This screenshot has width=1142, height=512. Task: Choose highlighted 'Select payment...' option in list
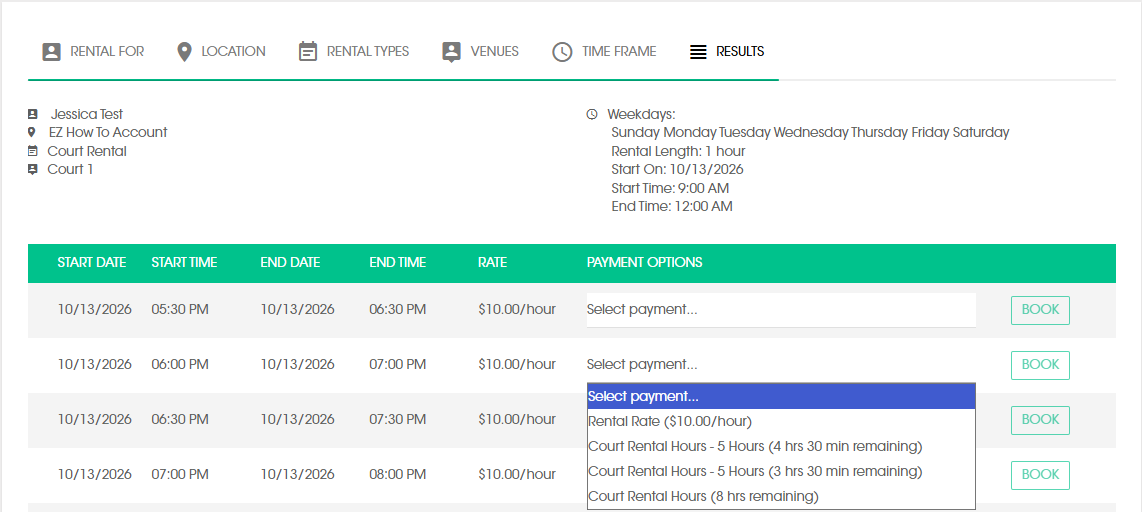click(781, 397)
